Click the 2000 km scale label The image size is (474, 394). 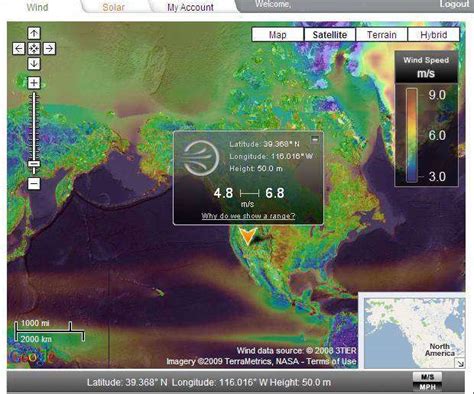(36, 339)
